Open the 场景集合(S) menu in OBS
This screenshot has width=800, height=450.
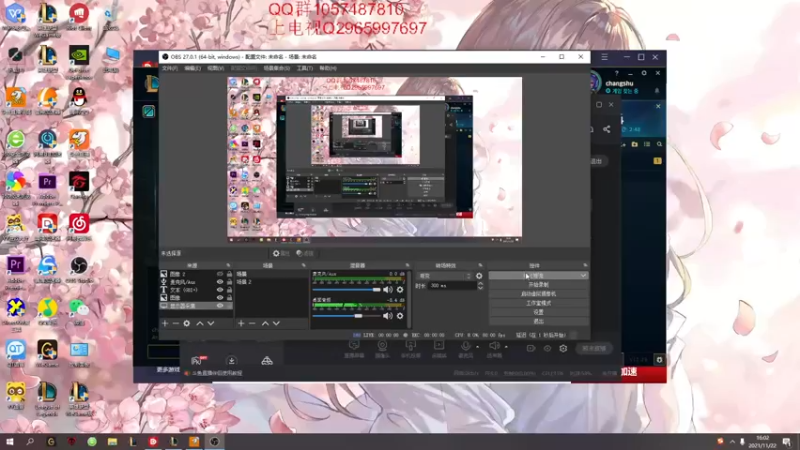[277, 68]
